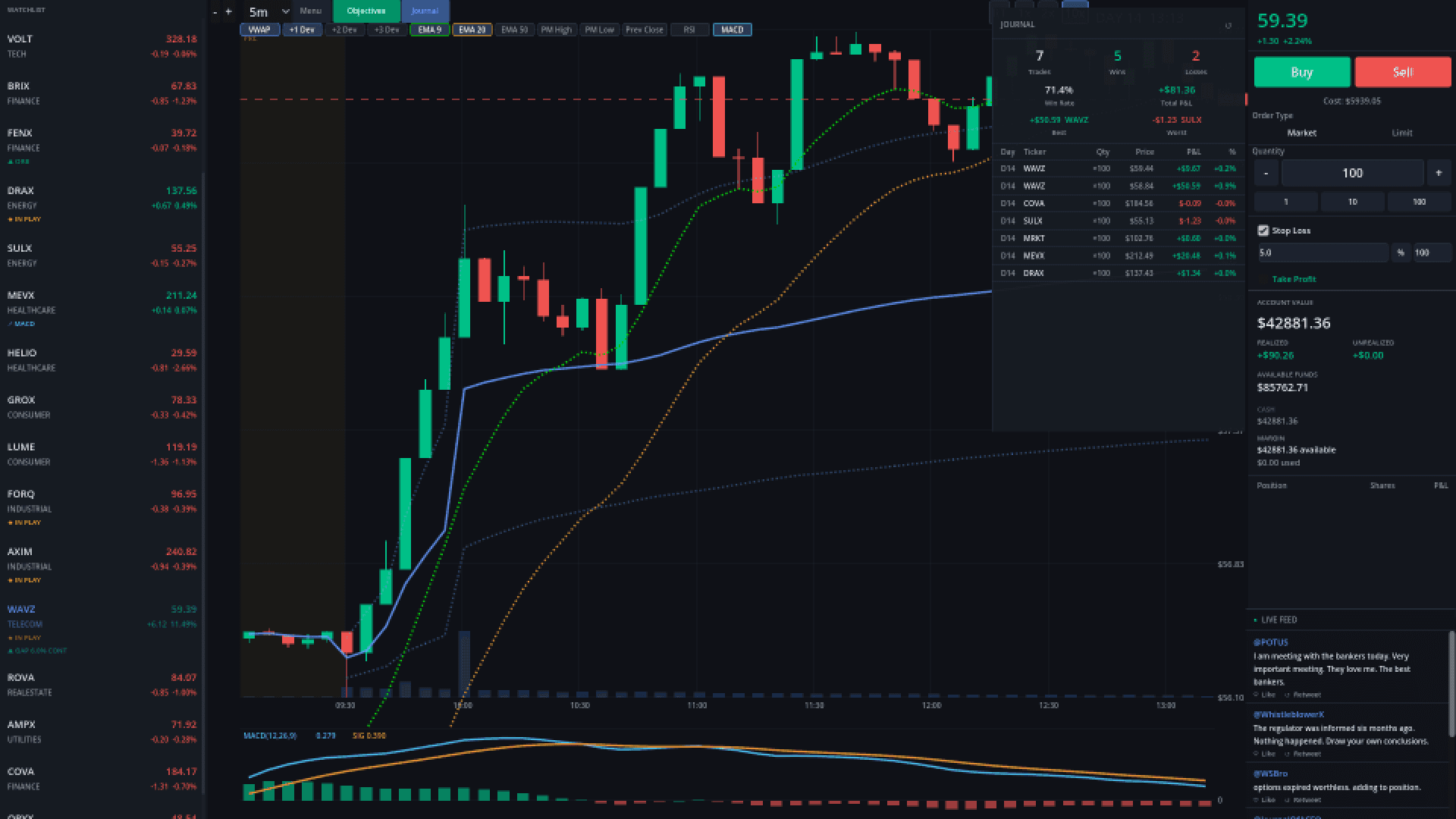Viewport: 1456px width, 819px height.
Task: Decrease order quantity with minus button
Action: (1266, 173)
